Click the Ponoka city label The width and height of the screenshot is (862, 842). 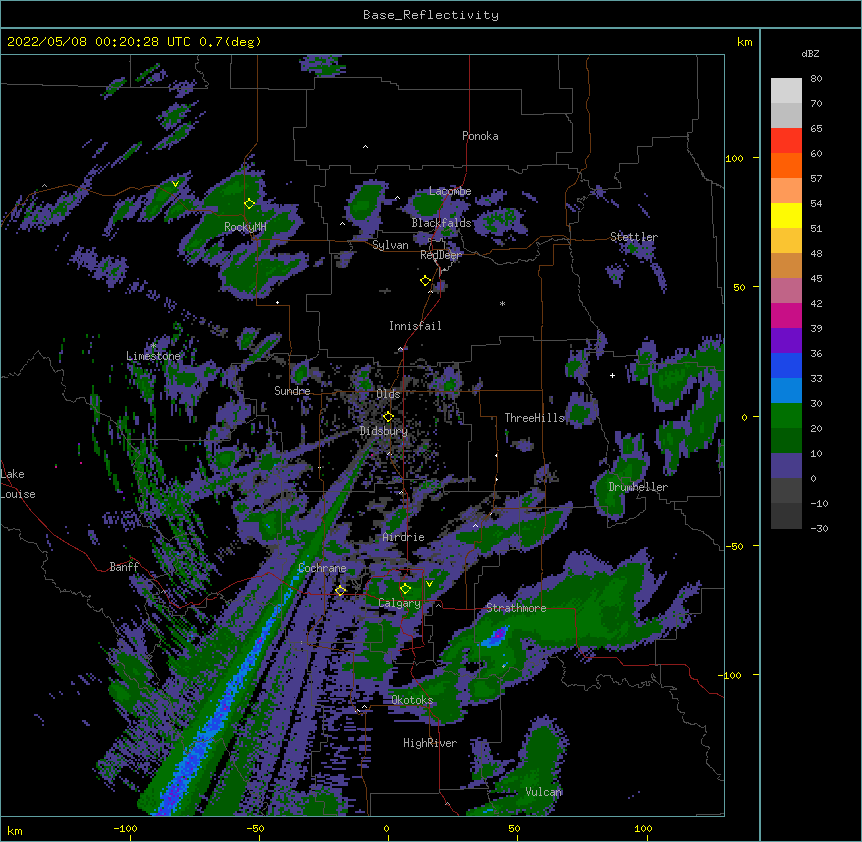(x=480, y=136)
